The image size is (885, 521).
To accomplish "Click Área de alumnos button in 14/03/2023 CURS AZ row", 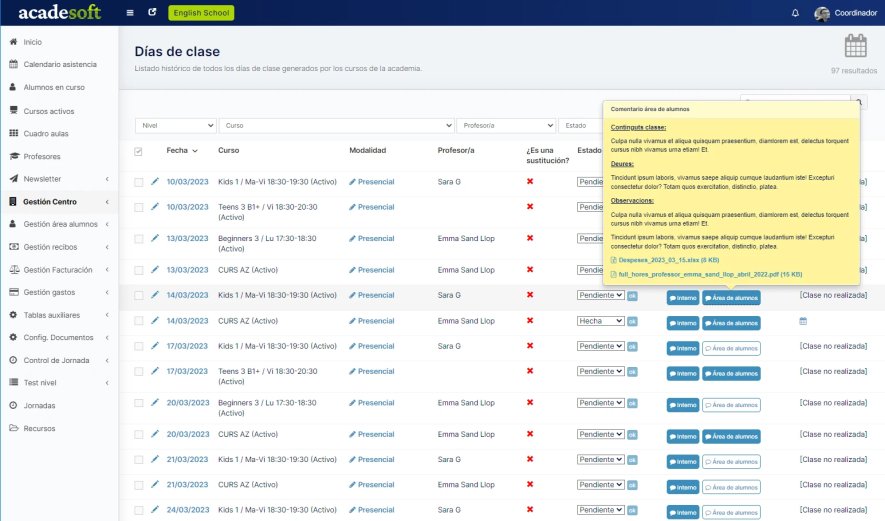I will tap(731, 323).
